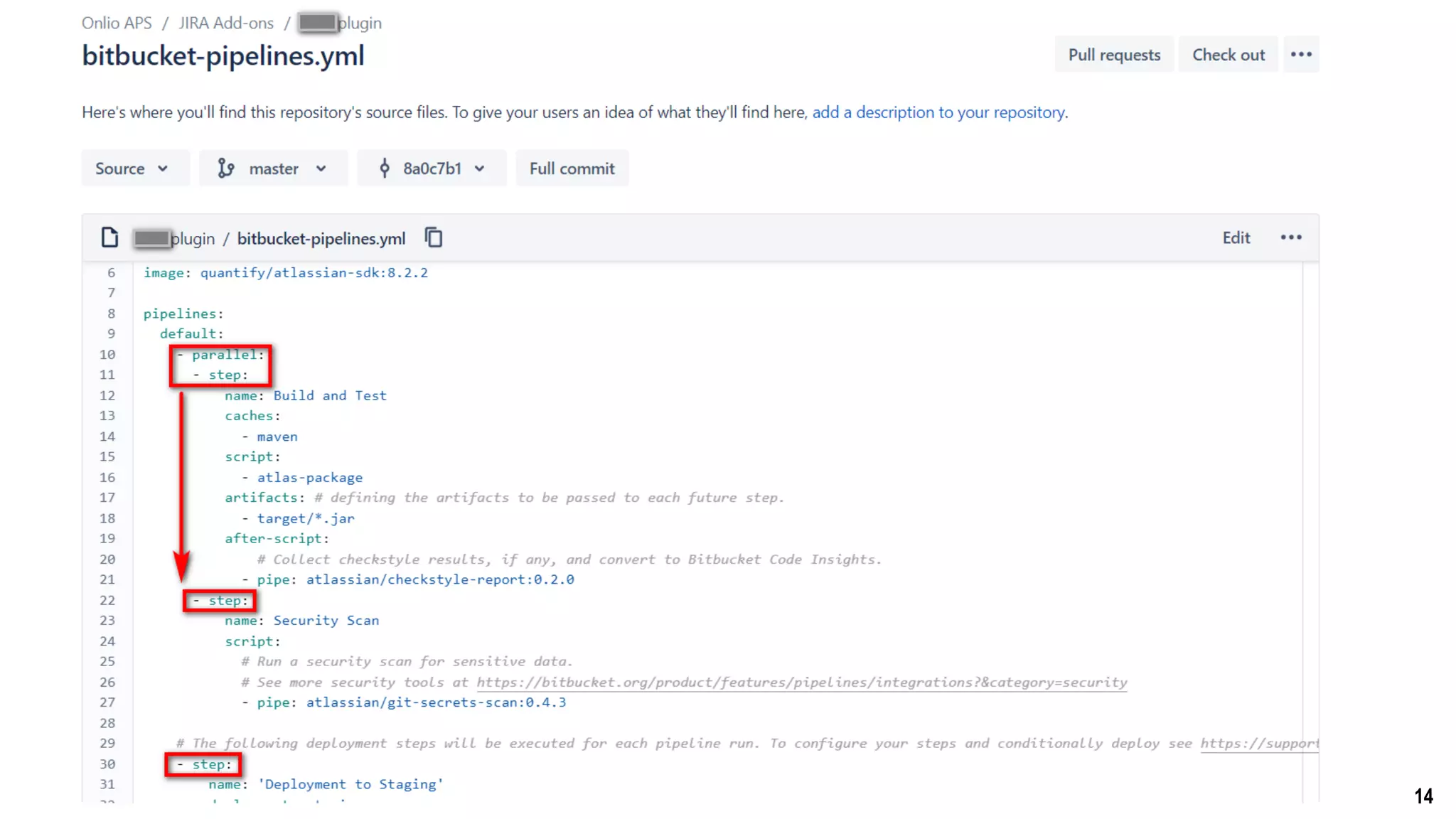The height and width of the screenshot is (819, 1456).
Task: Click line number 22 in gutter
Action: pyautogui.click(x=107, y=600)
